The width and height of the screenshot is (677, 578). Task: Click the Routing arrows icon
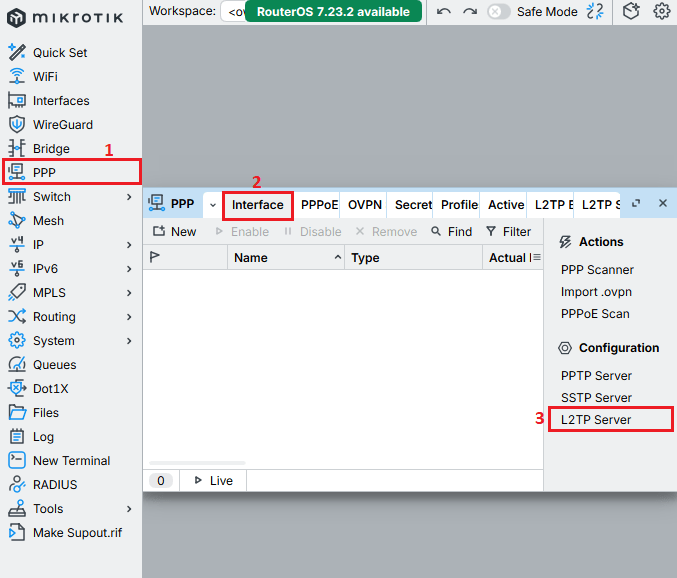click(x=17, y=316)
